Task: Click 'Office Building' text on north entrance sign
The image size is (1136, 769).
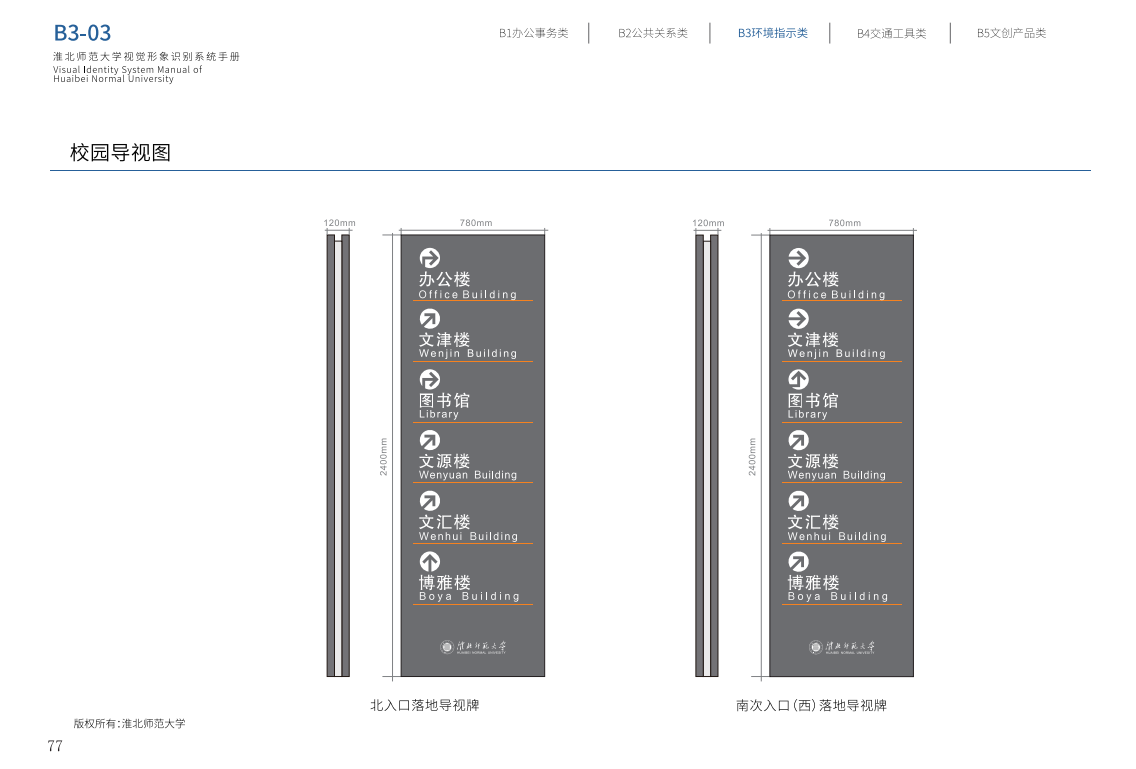Action: (468, 294)
